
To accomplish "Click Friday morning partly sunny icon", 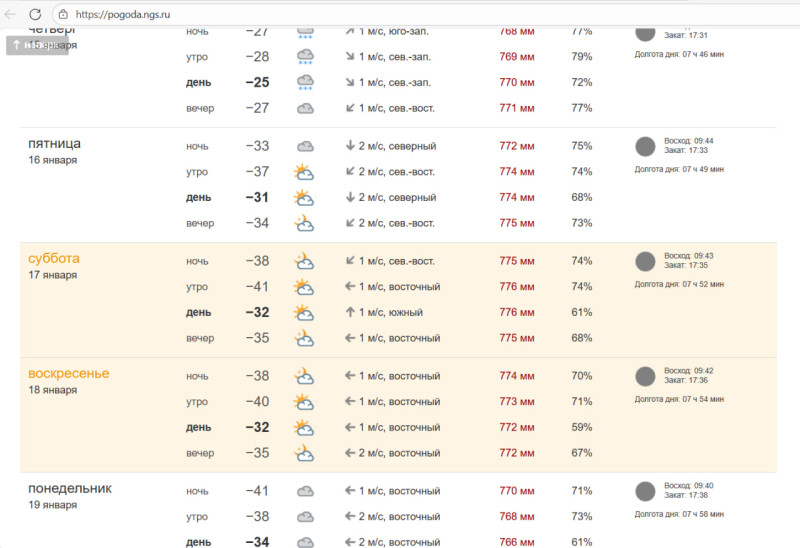I will pos(304,172).
